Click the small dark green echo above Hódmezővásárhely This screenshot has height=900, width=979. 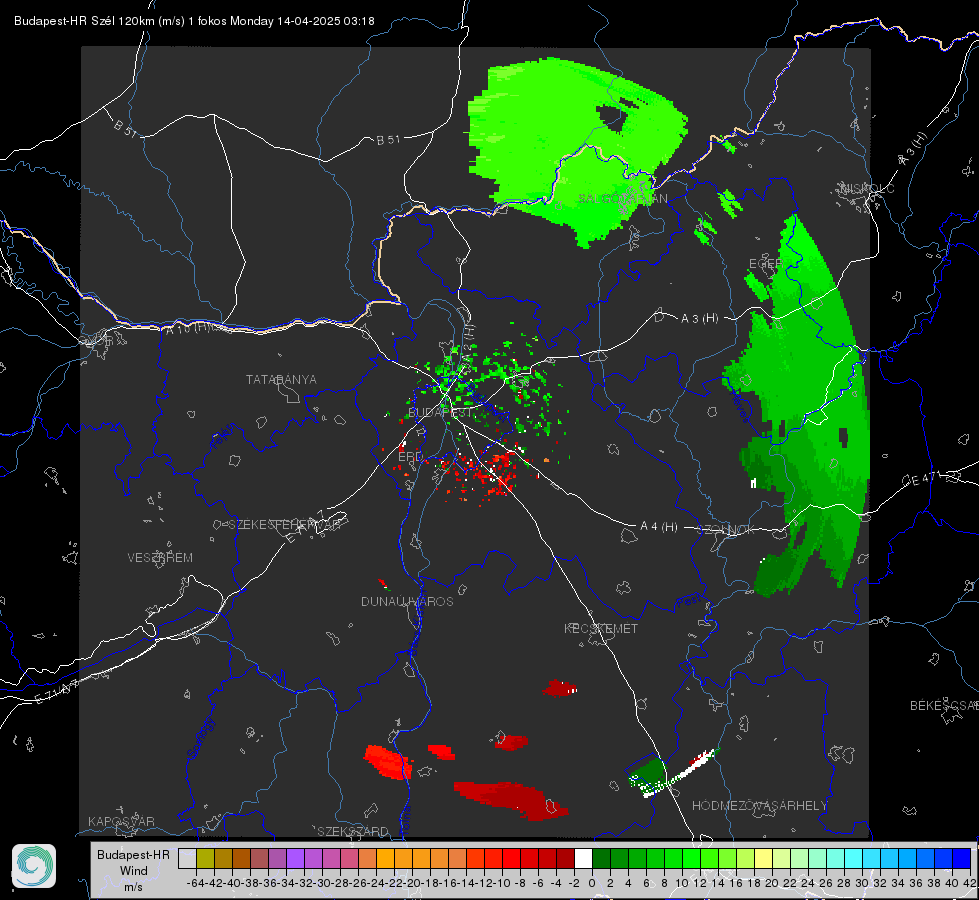coord(647,772)
